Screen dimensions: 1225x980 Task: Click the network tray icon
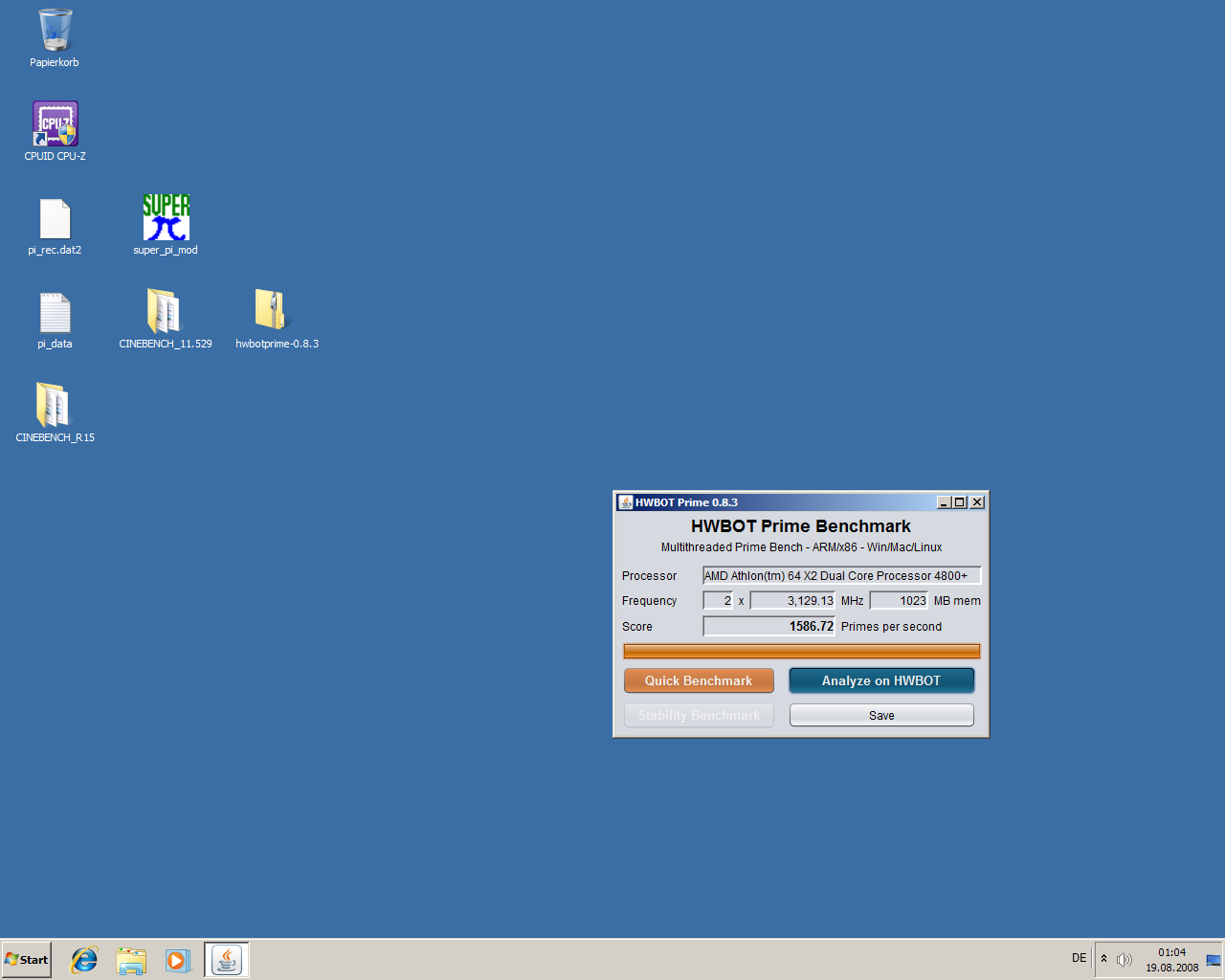point(1214,960)
